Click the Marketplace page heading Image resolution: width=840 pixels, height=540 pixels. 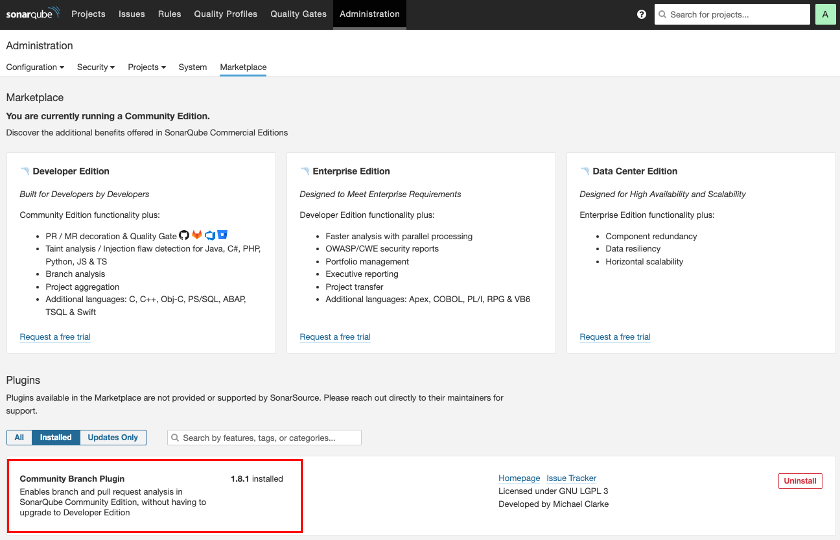click(x=35, y=98)
